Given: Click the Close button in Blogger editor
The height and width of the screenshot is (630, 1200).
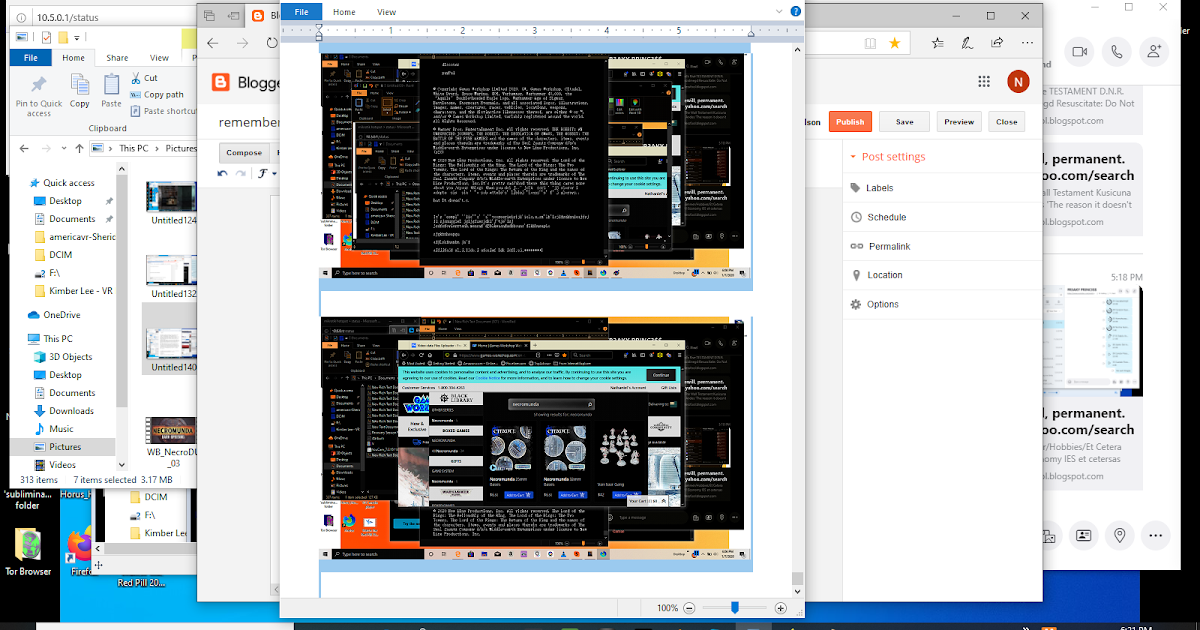Looking at the screenshot, I should [x=1007, y=121].
